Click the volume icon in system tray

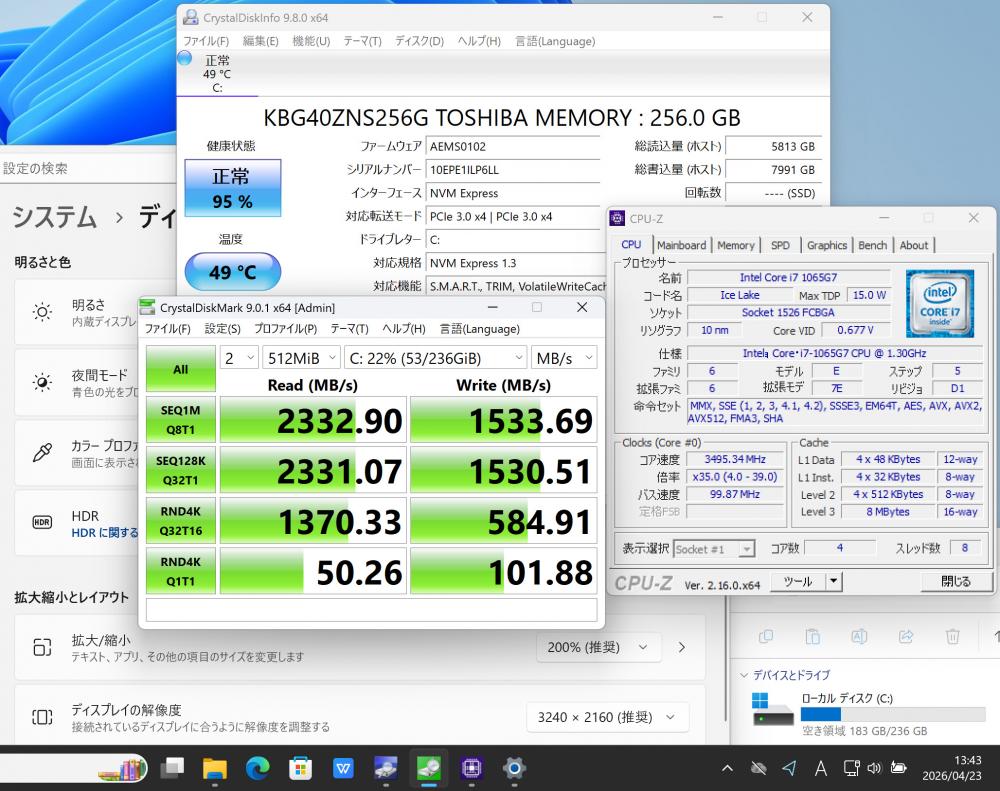point(874,768)
